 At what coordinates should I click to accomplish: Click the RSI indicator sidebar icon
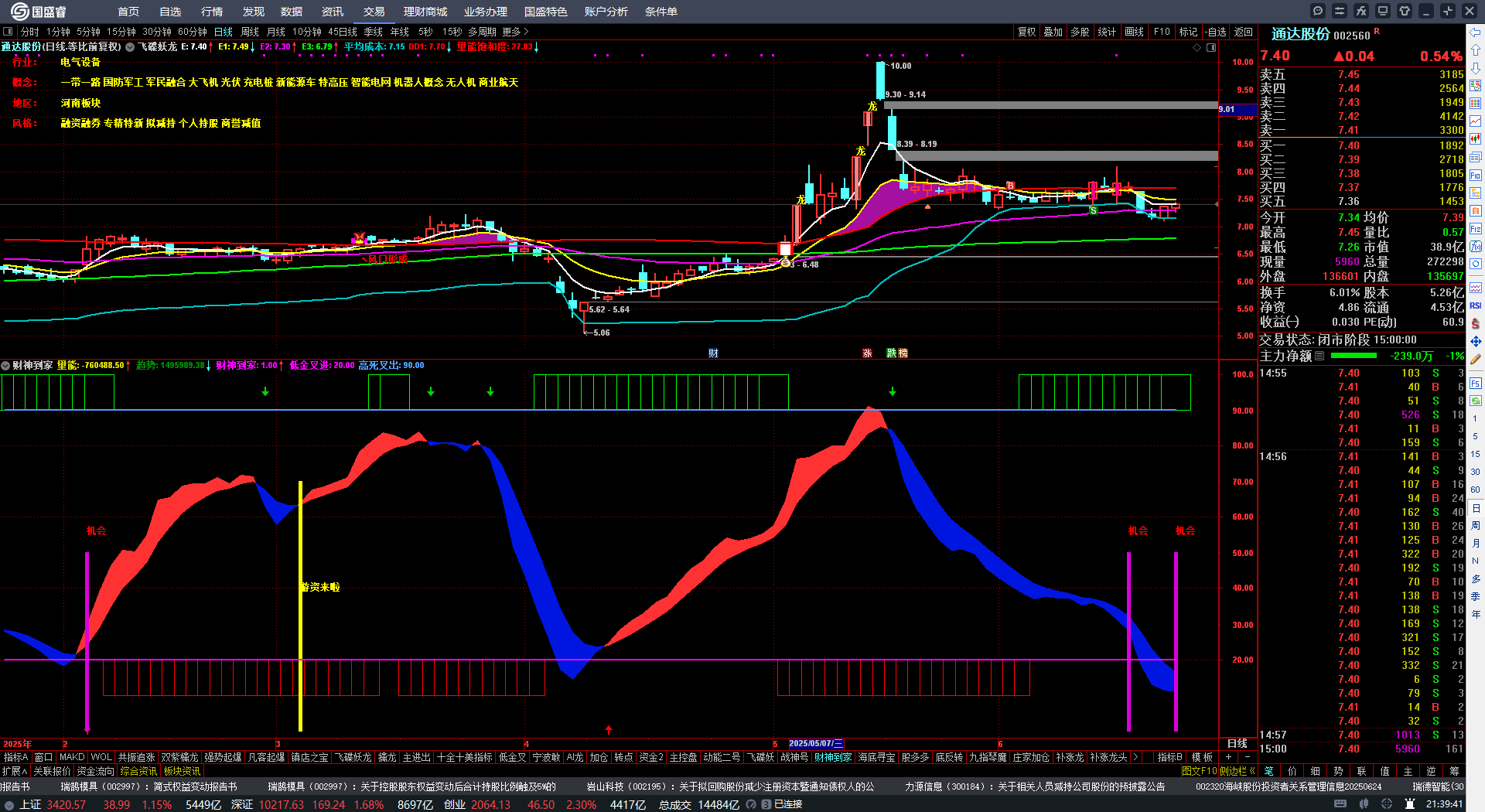[1476, 305]
